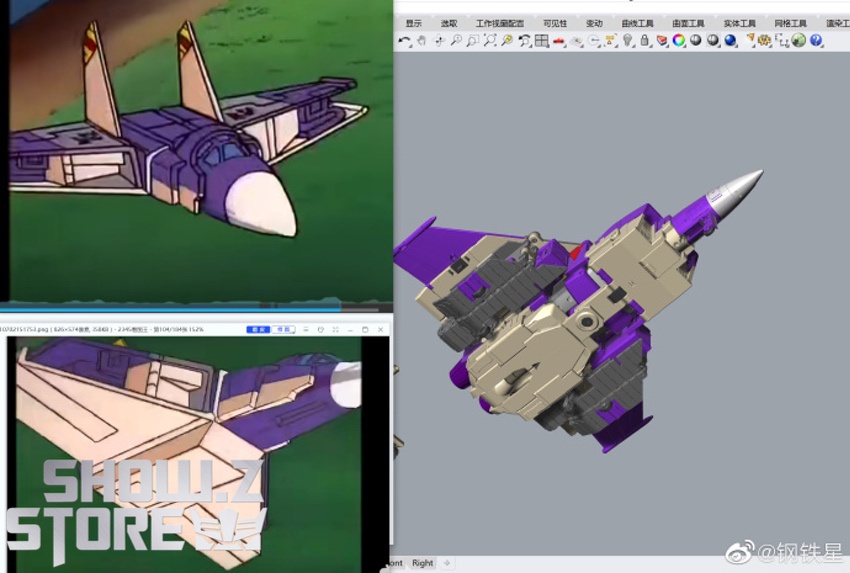Click the Set CPlane icon
The width and height of the screenshot is (850, 573).
[x=576, y=41]
